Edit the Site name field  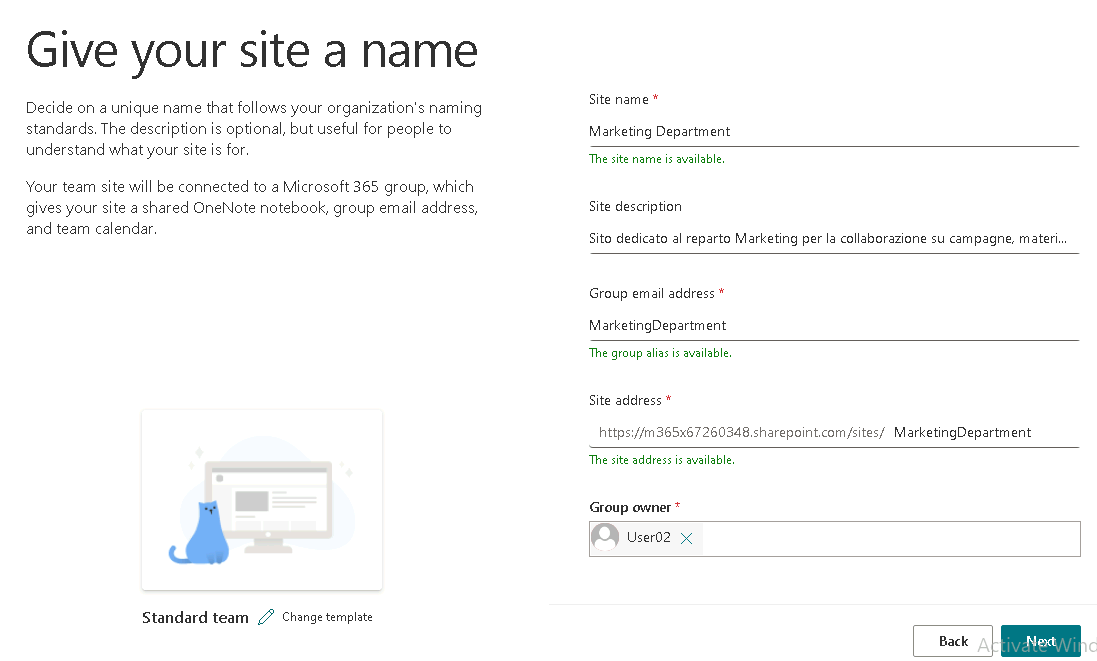(834, 132)
